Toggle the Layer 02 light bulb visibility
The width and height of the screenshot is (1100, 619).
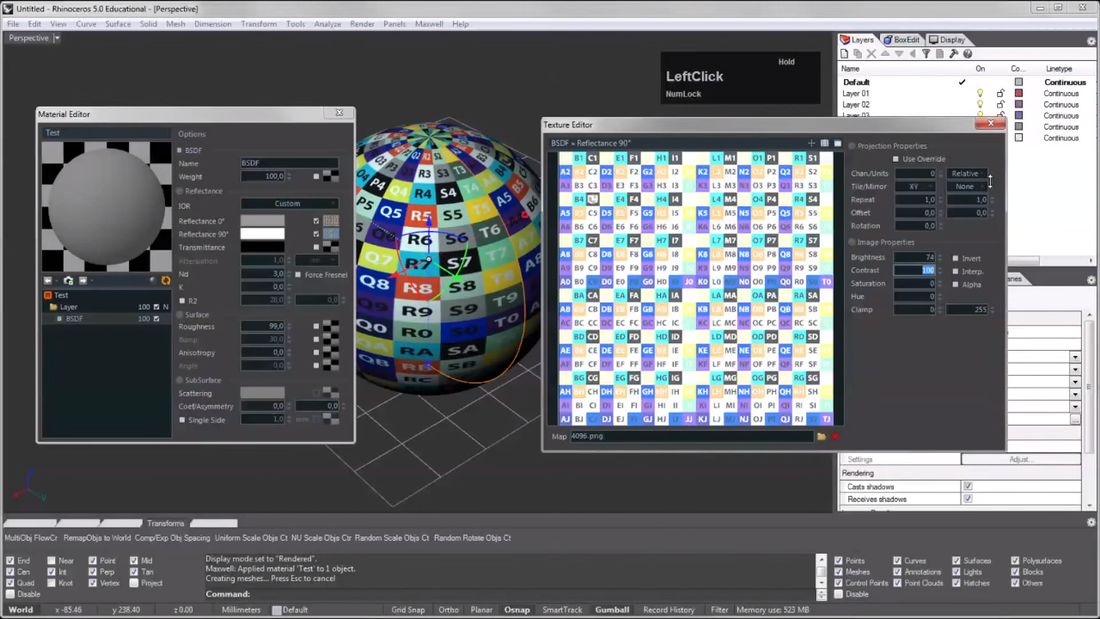[980, 105]
